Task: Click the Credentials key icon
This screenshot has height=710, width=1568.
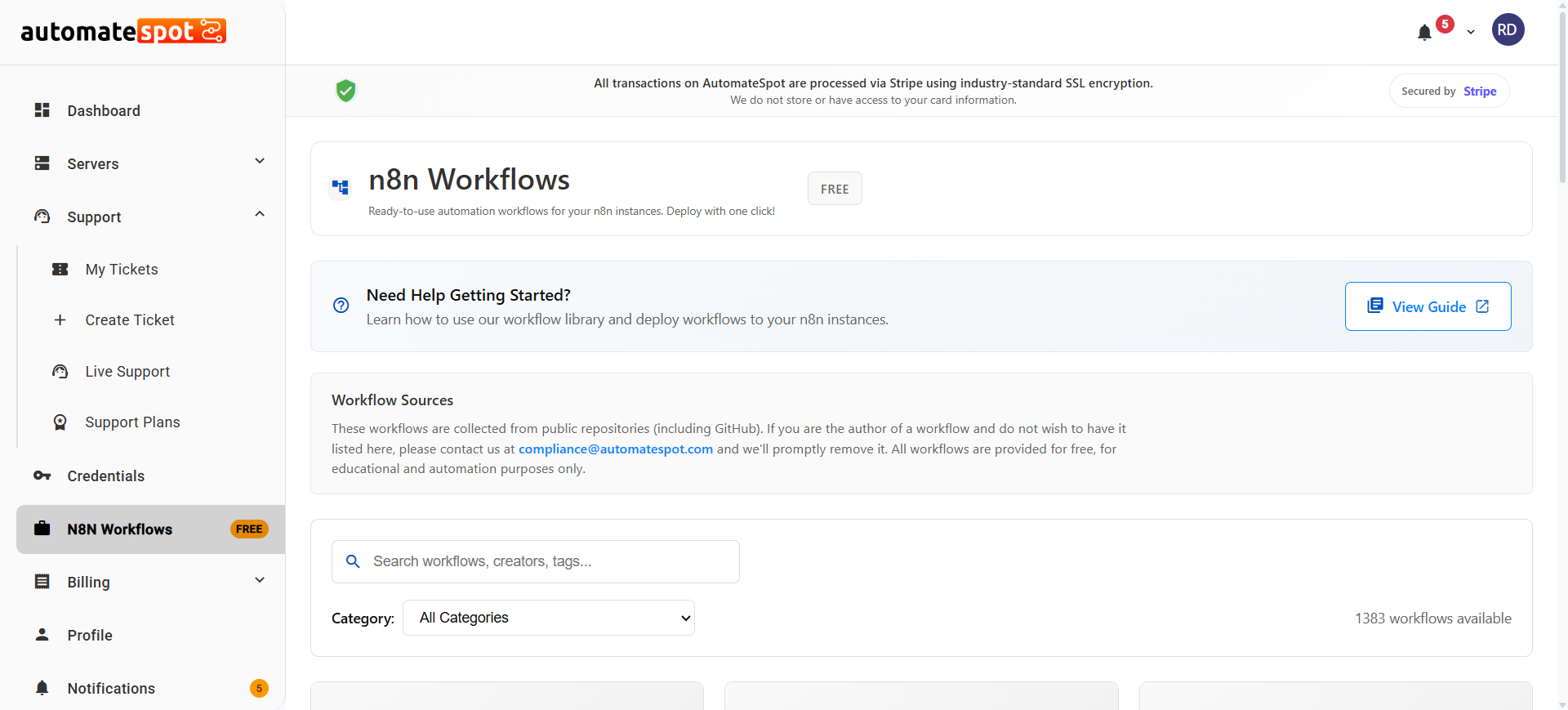Action: (x=42, y=476)
